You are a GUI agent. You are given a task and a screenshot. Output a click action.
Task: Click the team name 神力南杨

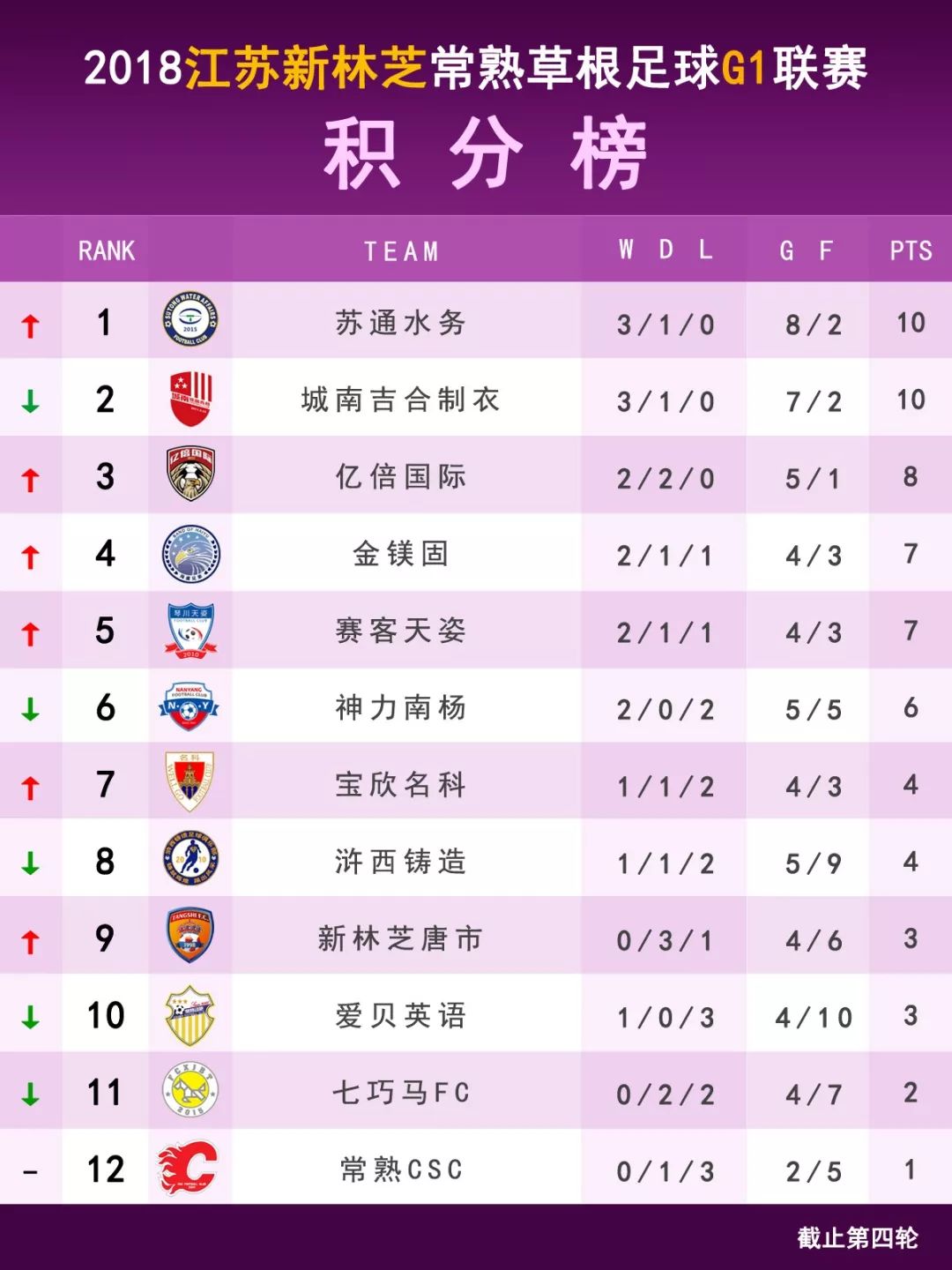coord(401,707)
